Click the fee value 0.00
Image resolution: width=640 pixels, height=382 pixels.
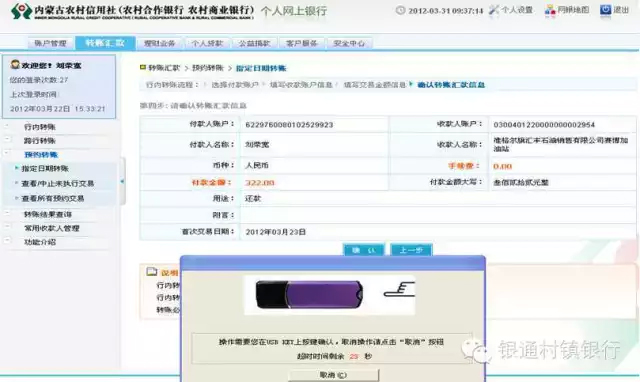click(502, 167)
